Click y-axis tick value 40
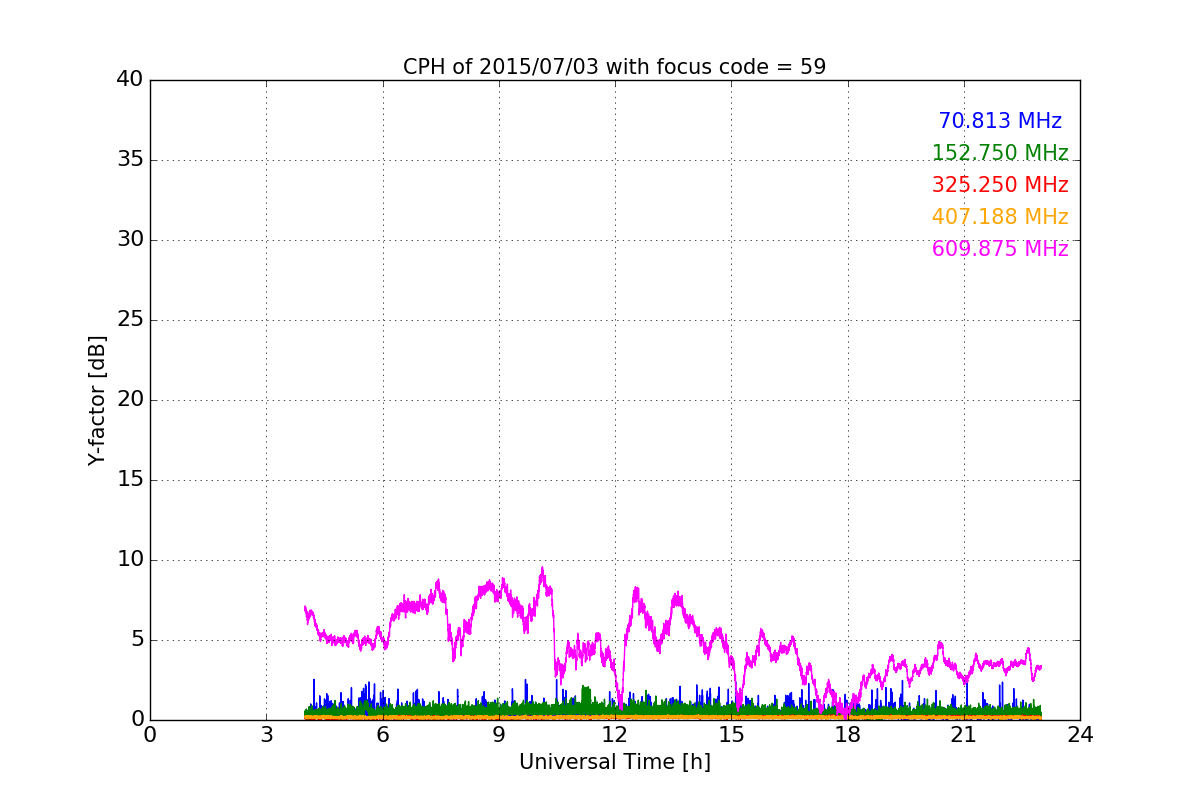1200x800 pixels. point(130,80)
